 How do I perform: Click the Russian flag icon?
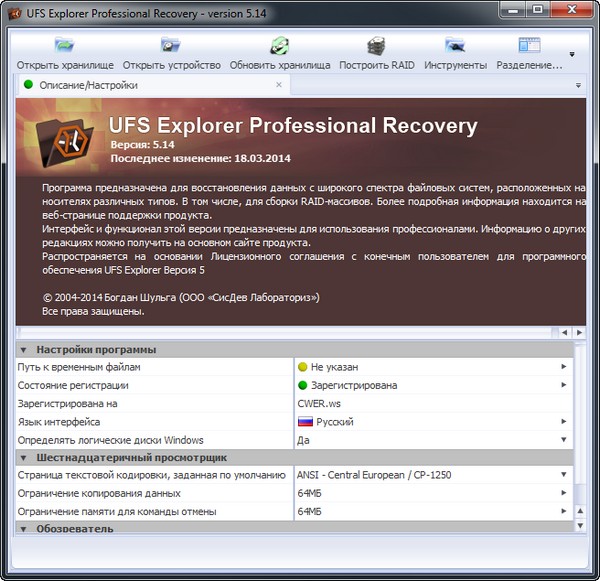pyautogui.click(x=305, y=422)
